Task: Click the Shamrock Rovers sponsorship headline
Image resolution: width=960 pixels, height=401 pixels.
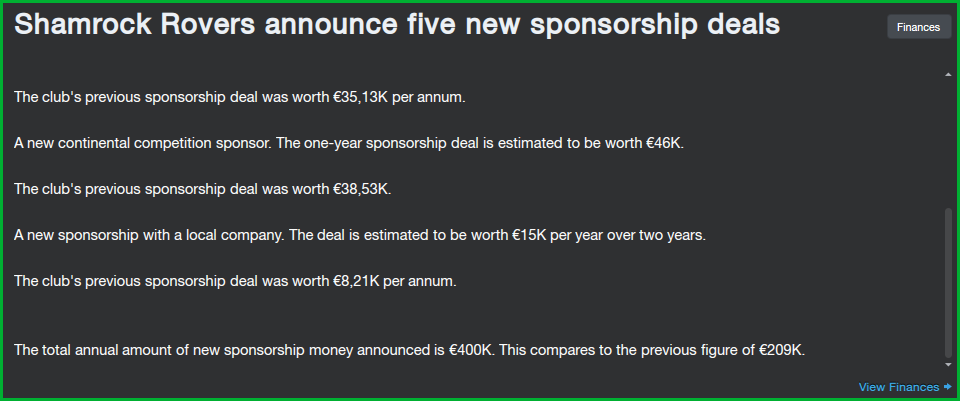Action: 397,26
